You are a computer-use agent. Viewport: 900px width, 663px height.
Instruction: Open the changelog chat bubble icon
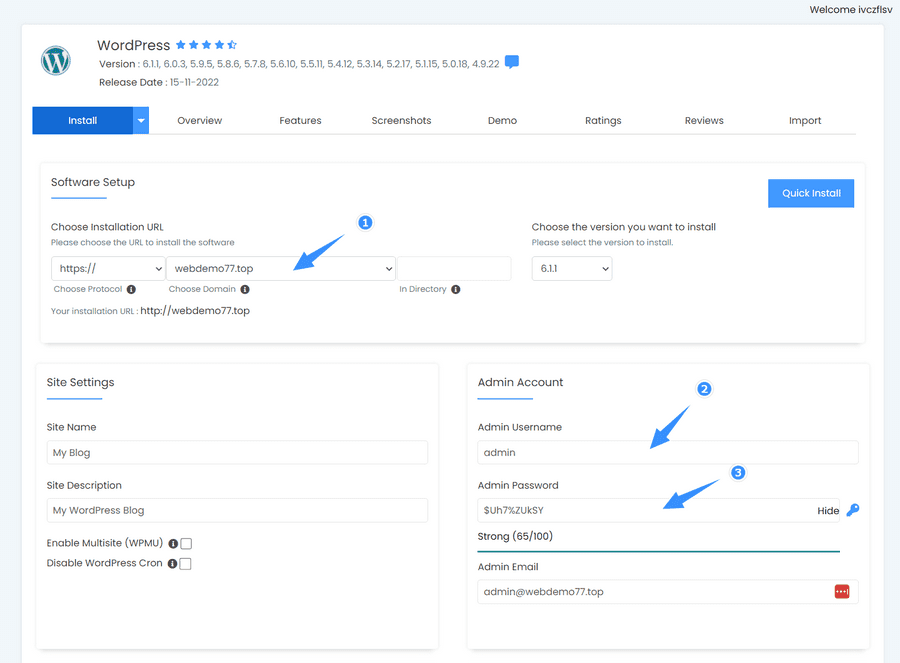tap(512, 62)
